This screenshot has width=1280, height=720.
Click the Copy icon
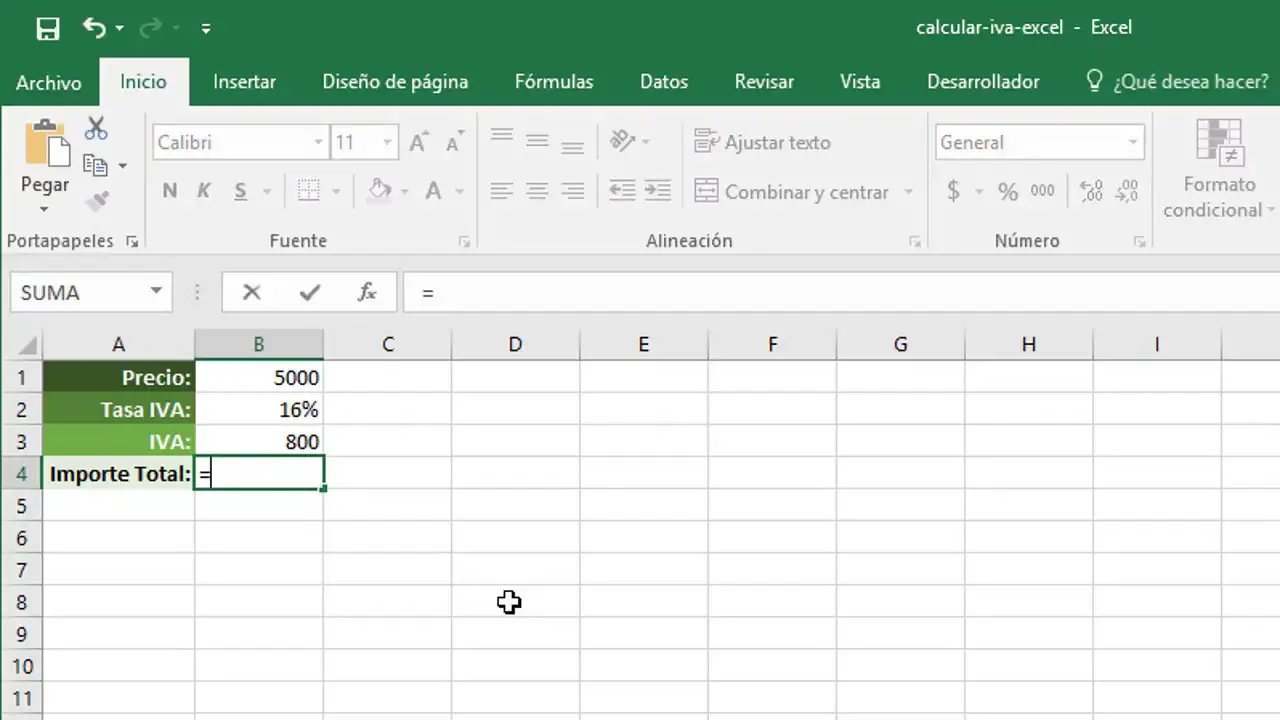[95, 165]
